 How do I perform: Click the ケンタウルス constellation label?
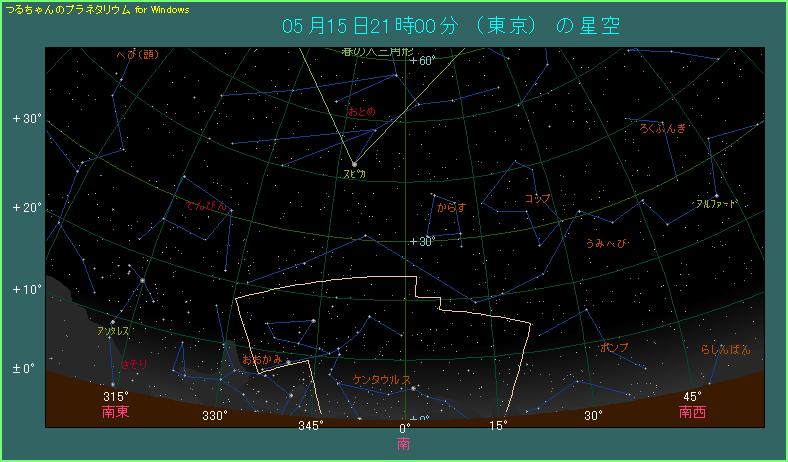click(x=382, y=380)
